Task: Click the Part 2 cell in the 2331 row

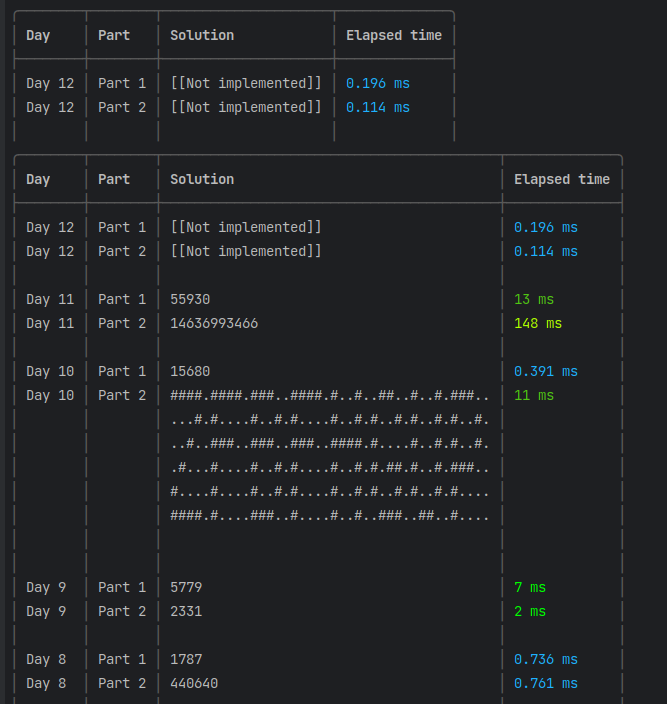Action: pyautogui.click(x=122, y=612)
